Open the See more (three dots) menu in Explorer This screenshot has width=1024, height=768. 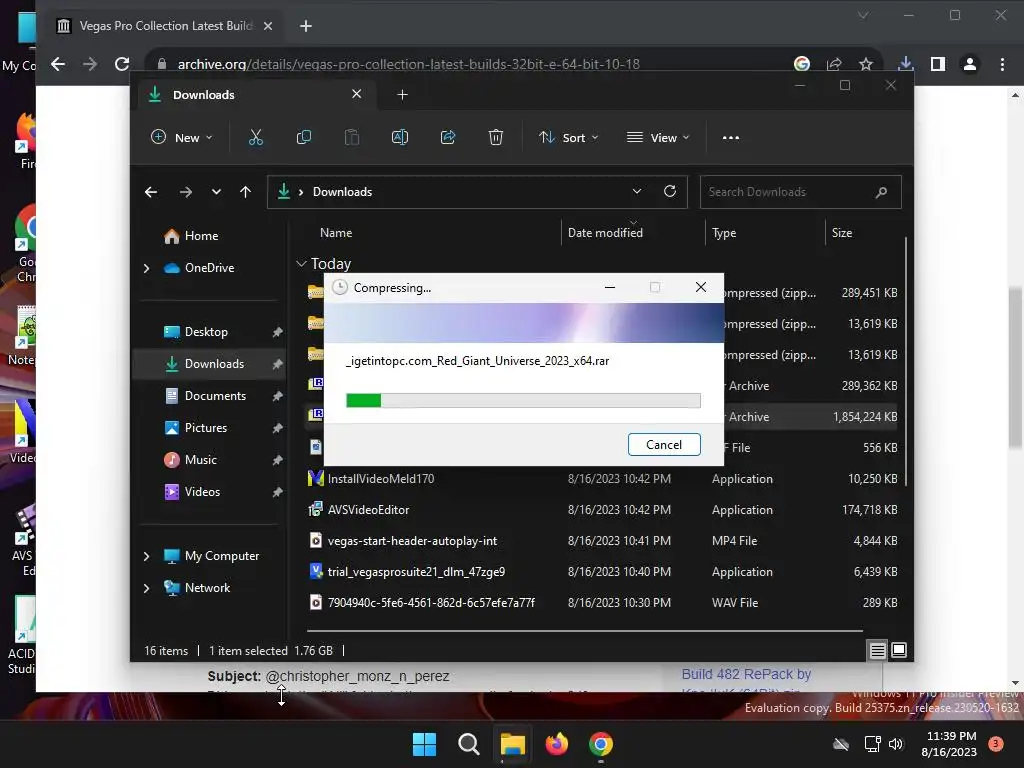tap(731, 138)
